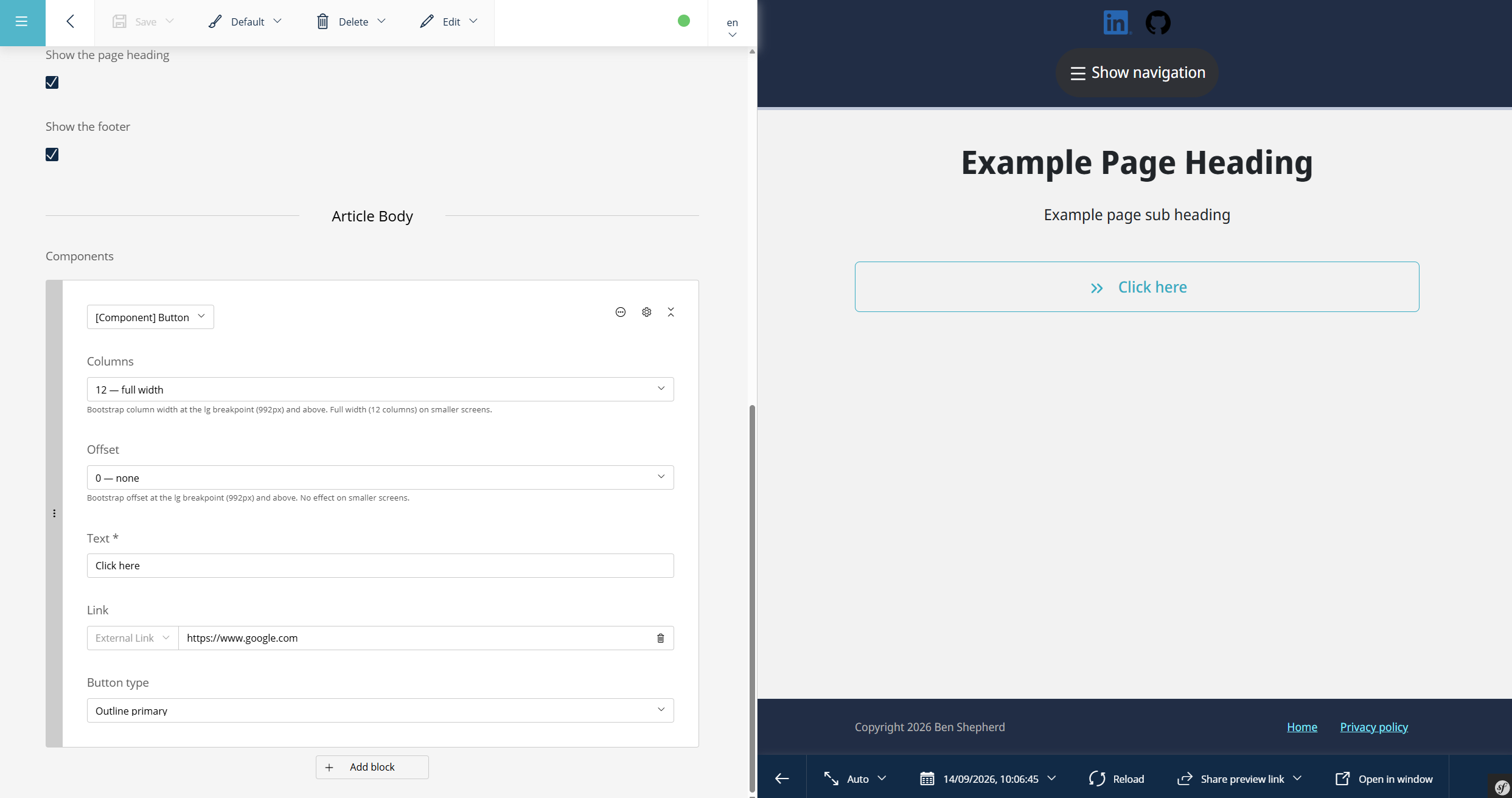Uncheck Show the page heading
This screenshot has height=798, width=1512.
(x=52, y=82)
